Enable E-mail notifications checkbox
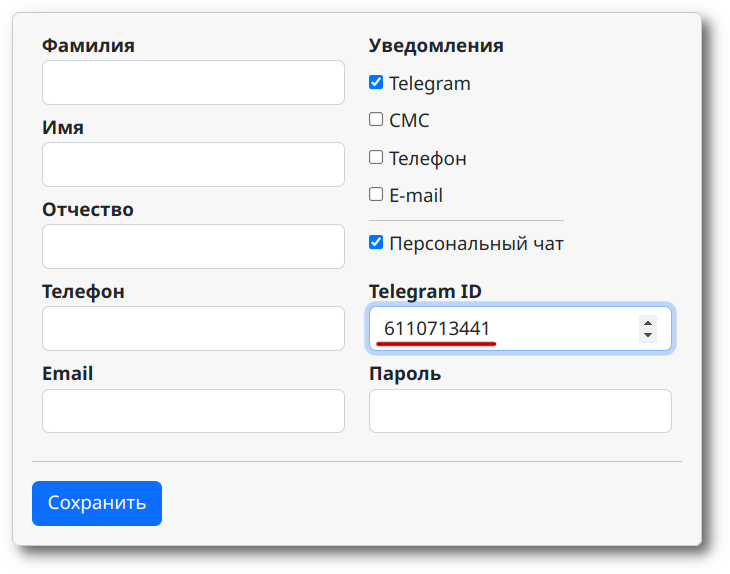This screenshot has height=574, width=730. click(376, 195)
